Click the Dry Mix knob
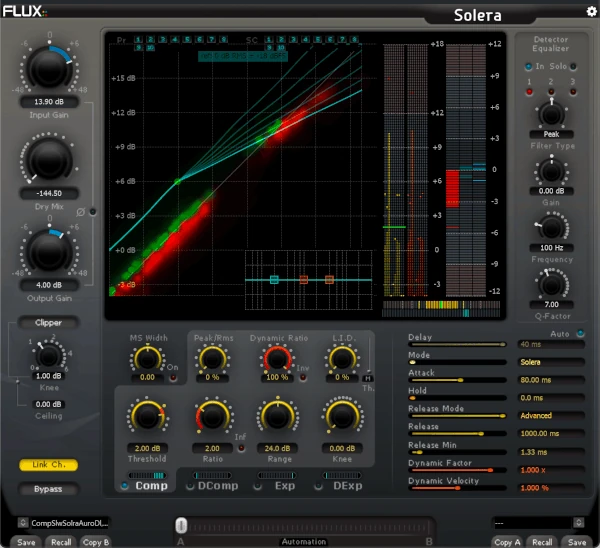 pyautogui.click(x=49, y=159)
